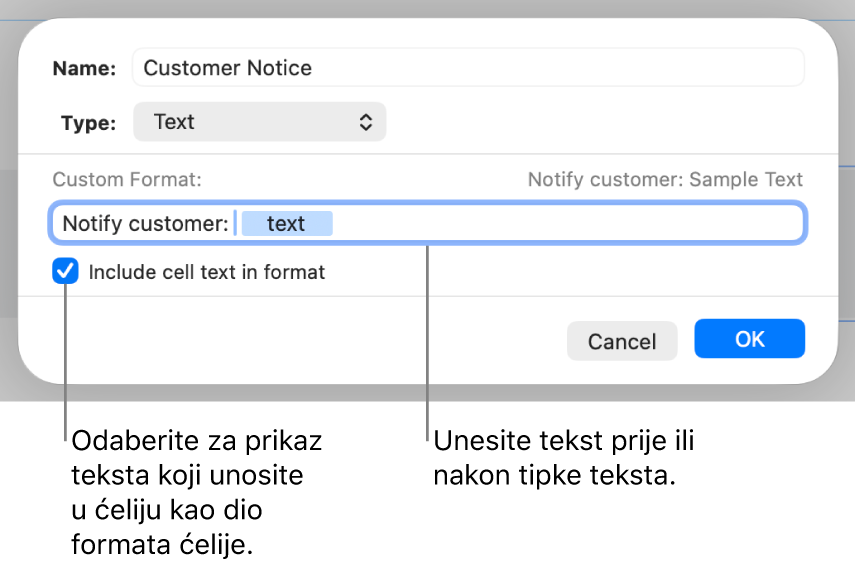Click the Cancel button
857x563 pixels.
point(621,341)
